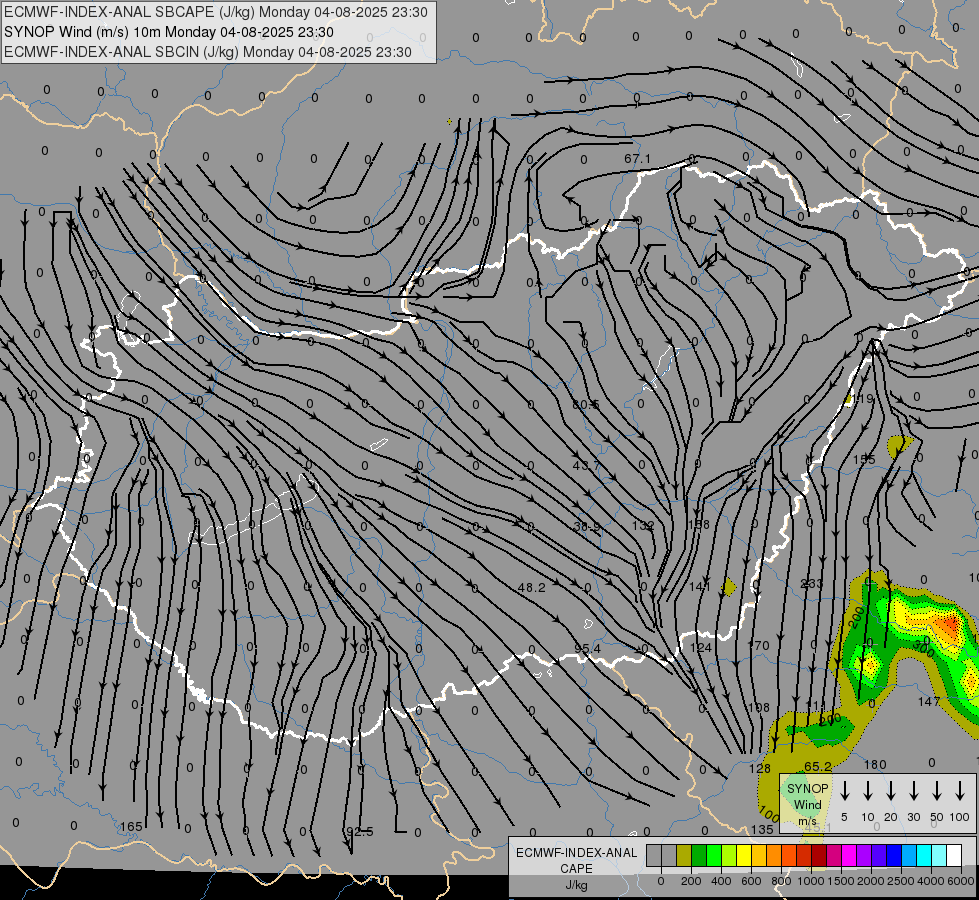979x900 pixels.
Task: Click the 141 value on the map
Action: [x=700, y=586]
